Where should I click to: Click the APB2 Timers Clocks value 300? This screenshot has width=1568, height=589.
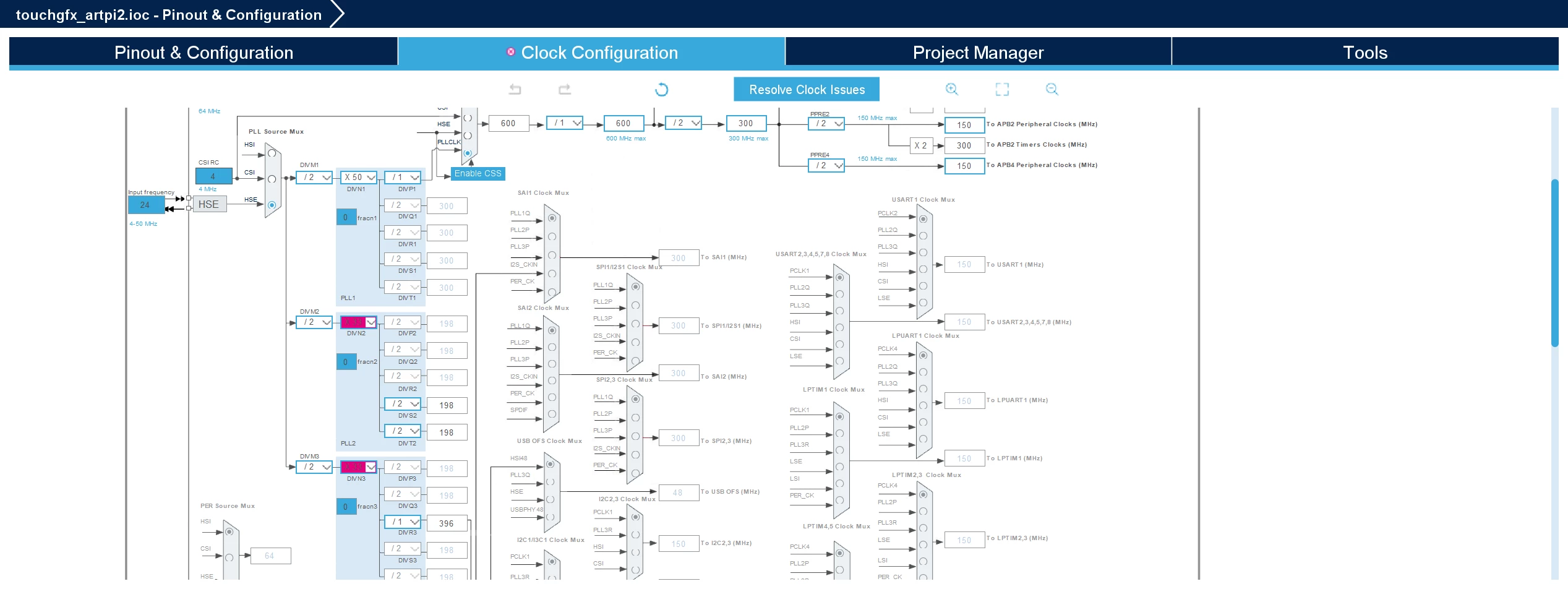pos(964,145)
